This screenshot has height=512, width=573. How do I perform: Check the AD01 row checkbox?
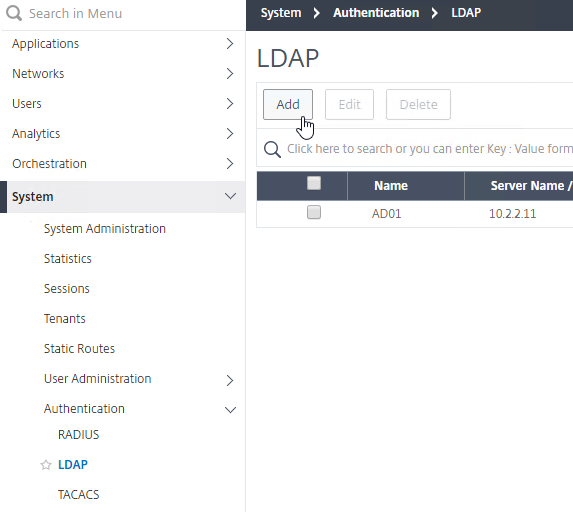(314, 212)
